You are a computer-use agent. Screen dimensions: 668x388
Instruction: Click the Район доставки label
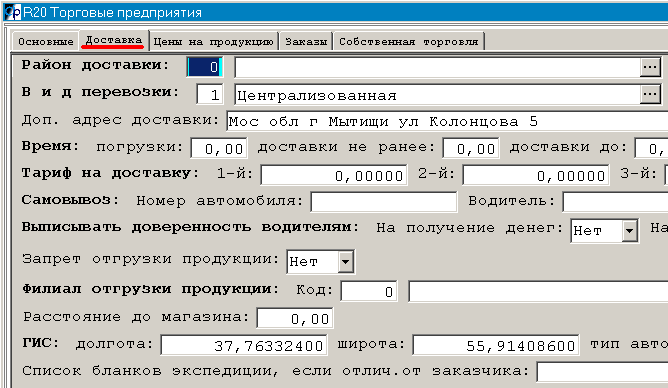pos(95,65)
